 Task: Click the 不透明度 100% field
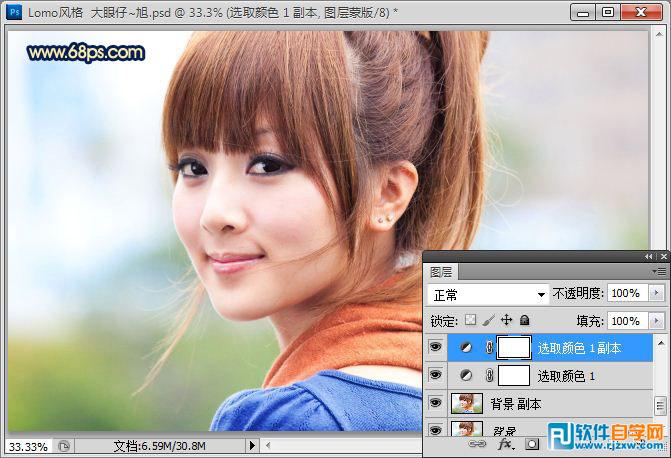pyautogui.click(x=628, y=293)
